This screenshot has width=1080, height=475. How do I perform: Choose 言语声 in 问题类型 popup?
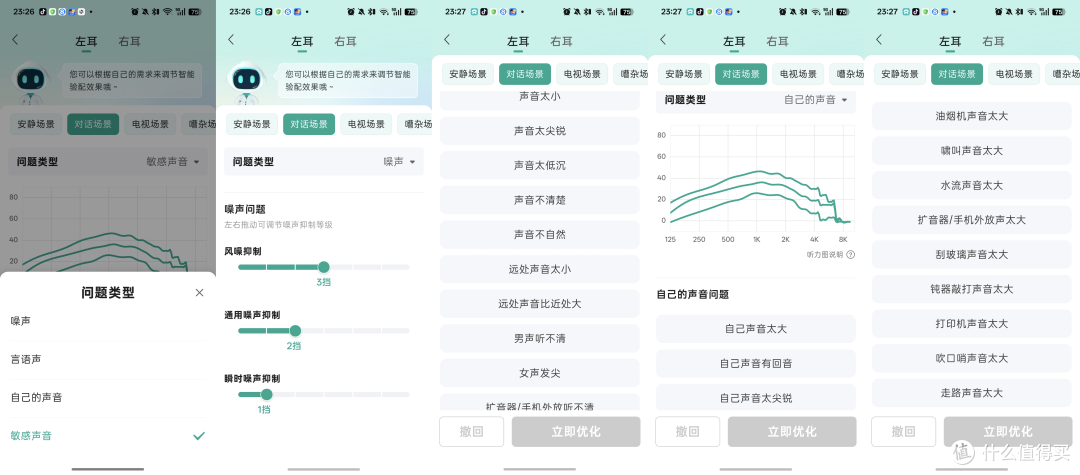tap(108, 359)
